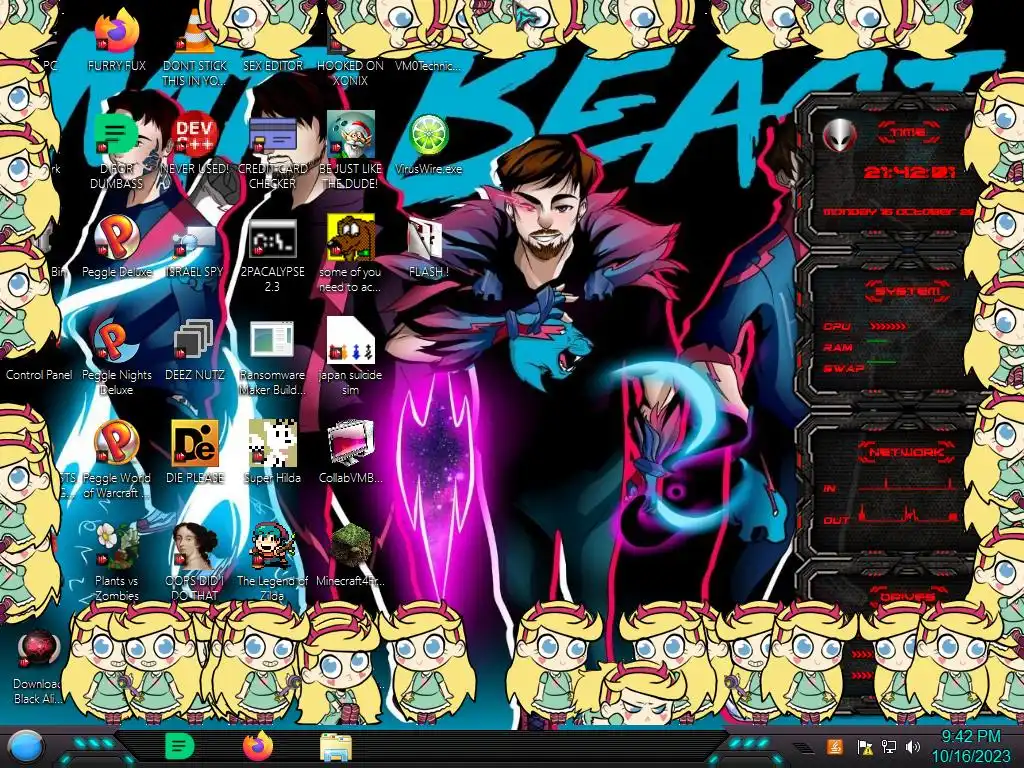The width and height of the screenshot is (1024, 768).
Task: Select the VM0Technic... shortcut label
Action: point(428,66)
